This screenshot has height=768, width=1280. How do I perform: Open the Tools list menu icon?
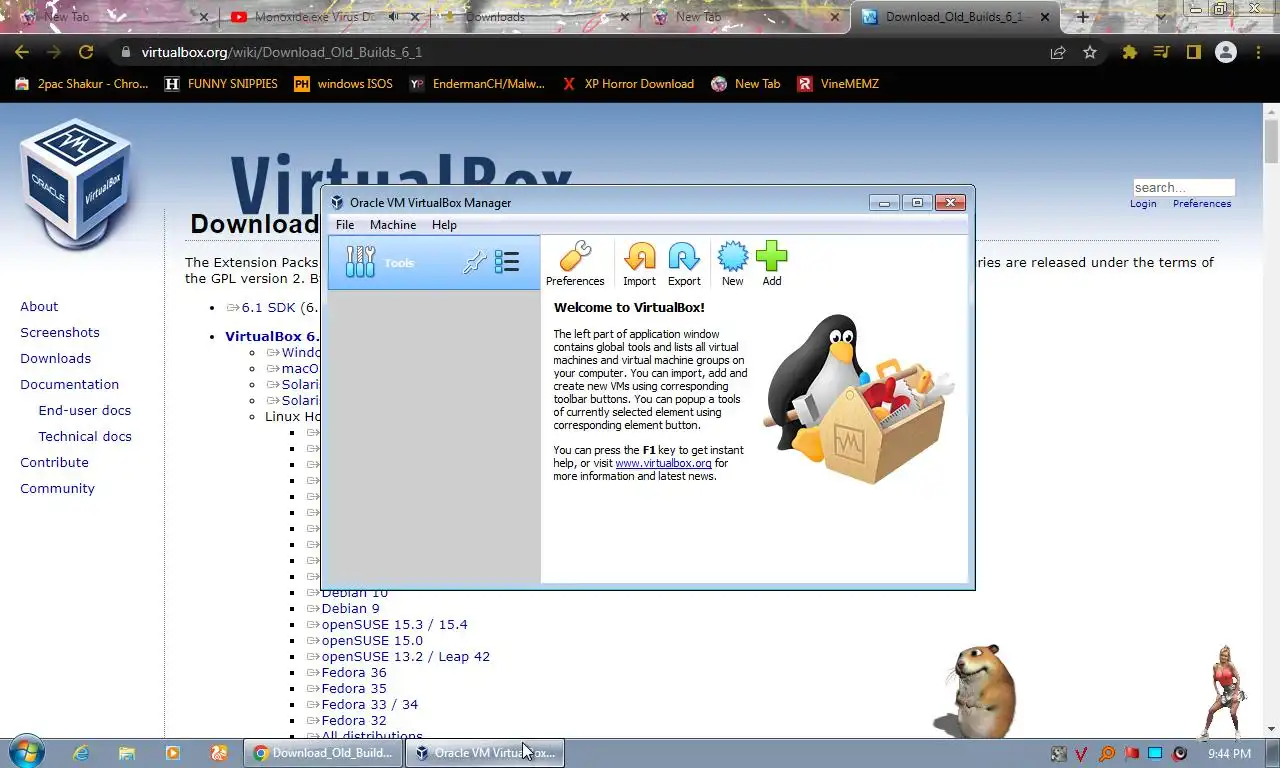[507, 263]
